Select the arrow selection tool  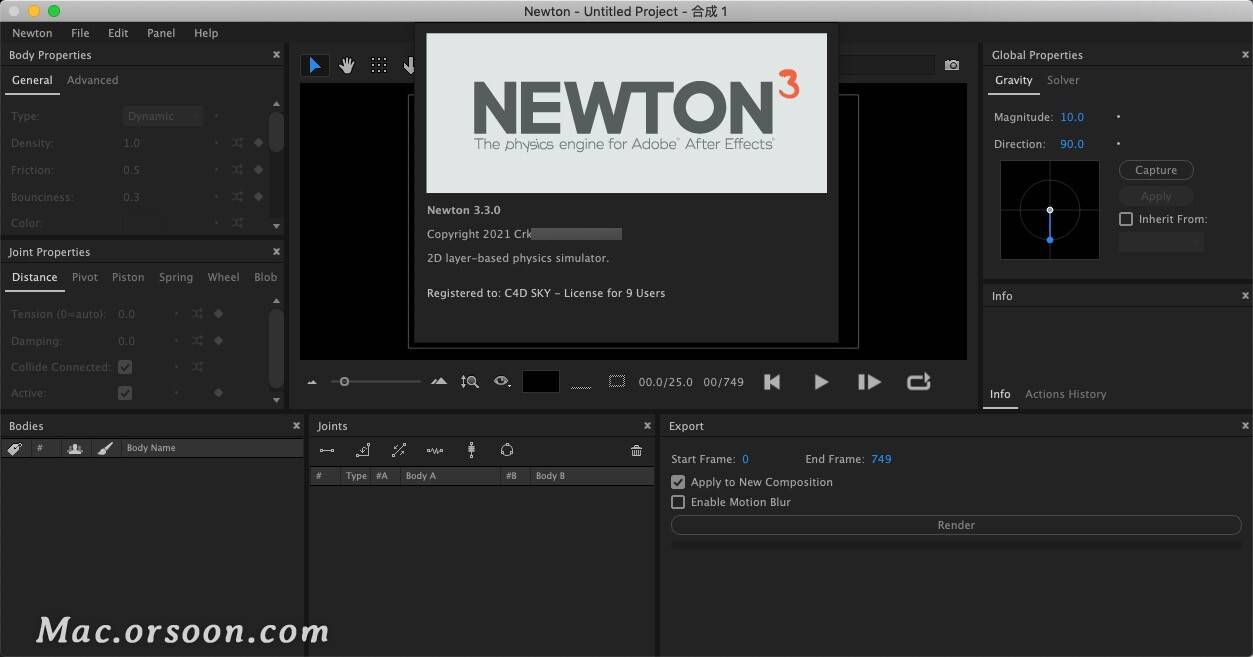[315, 65]
